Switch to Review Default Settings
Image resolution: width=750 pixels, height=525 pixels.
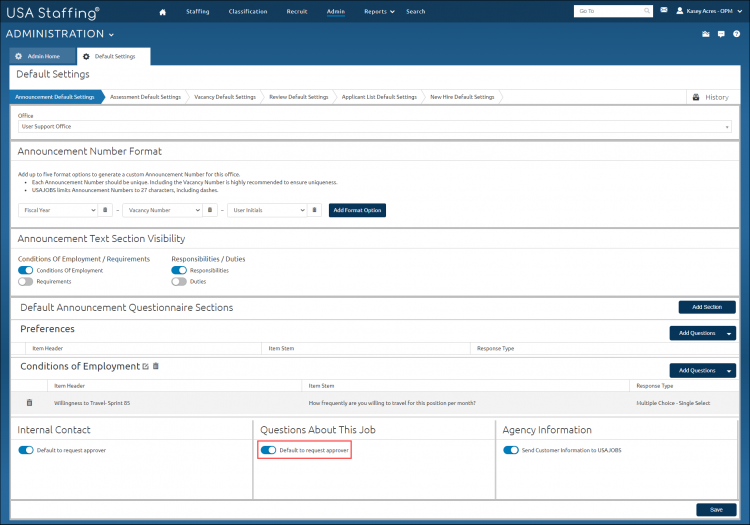click(x=298, y=97)
